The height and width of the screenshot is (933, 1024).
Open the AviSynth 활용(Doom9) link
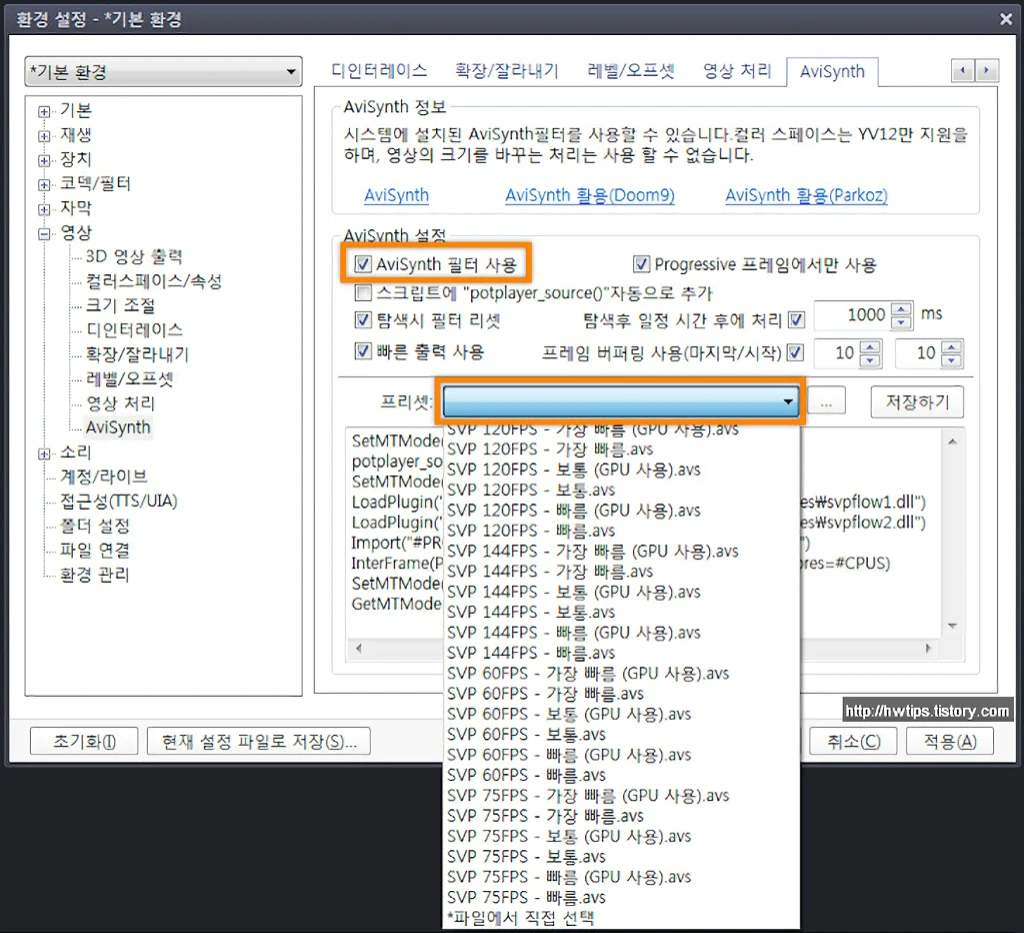coord(590,196)
